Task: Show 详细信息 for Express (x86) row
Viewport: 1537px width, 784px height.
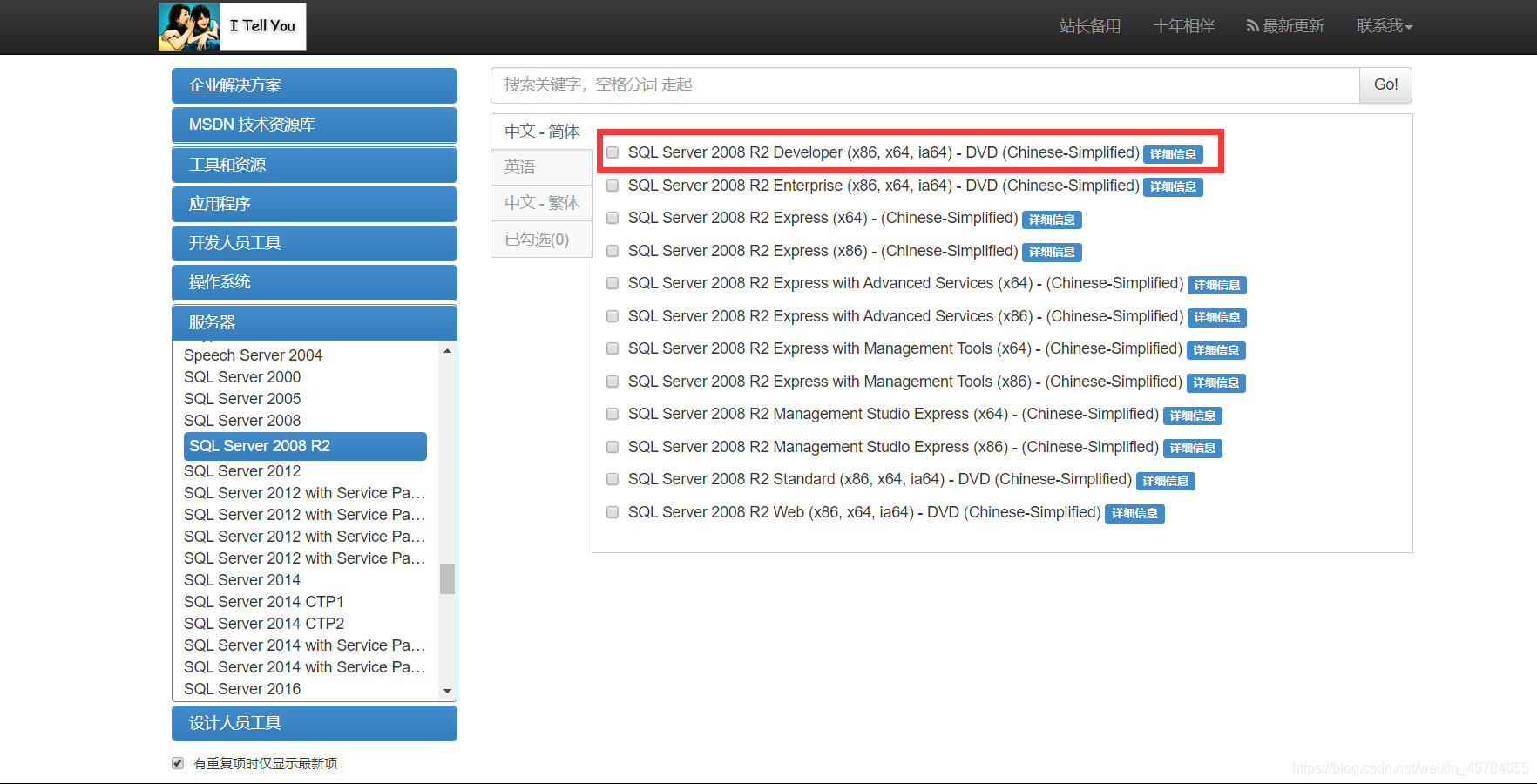Action: (1052, 252)
